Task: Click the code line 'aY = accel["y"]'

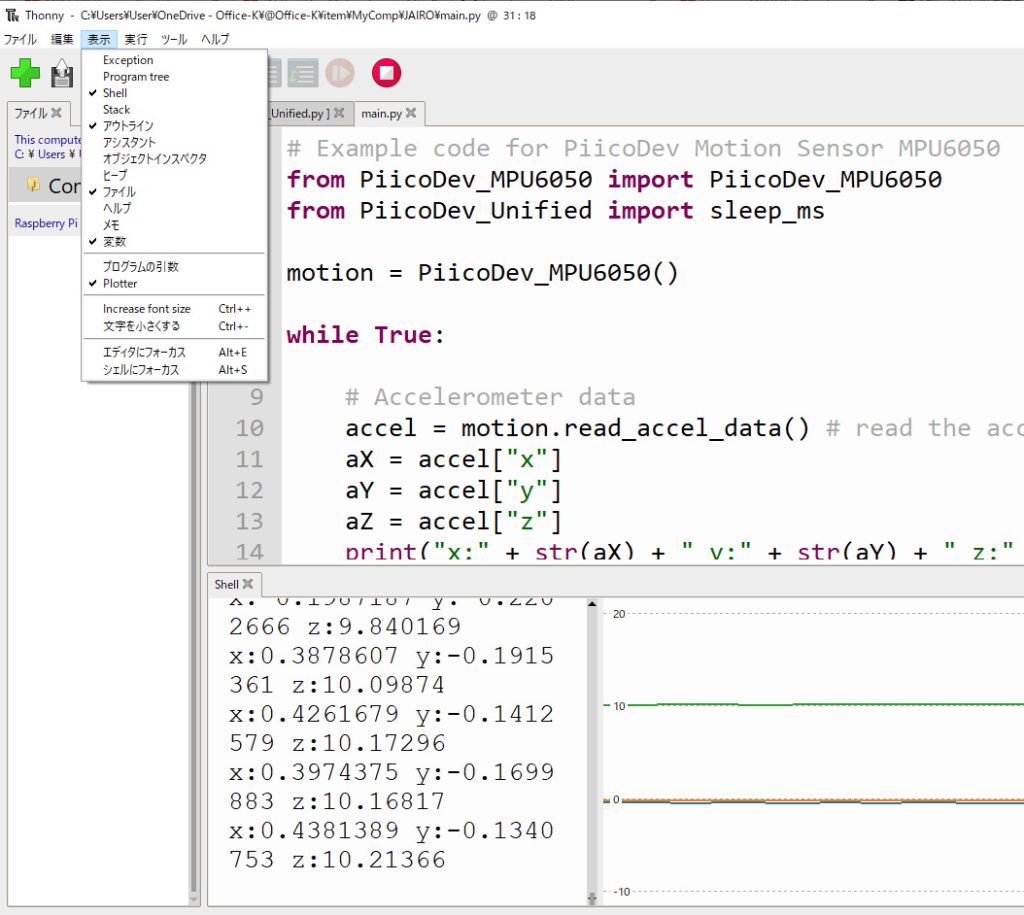Action: click(454, 491)
